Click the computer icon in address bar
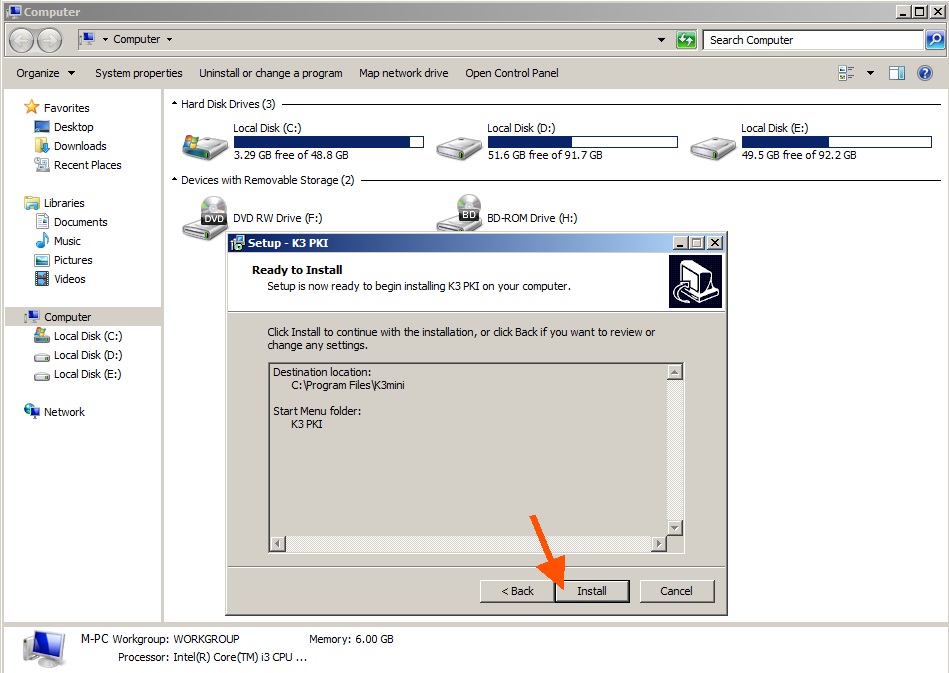Image resolution: width=949 pixels, height=673 pixels. pos(88,39)
